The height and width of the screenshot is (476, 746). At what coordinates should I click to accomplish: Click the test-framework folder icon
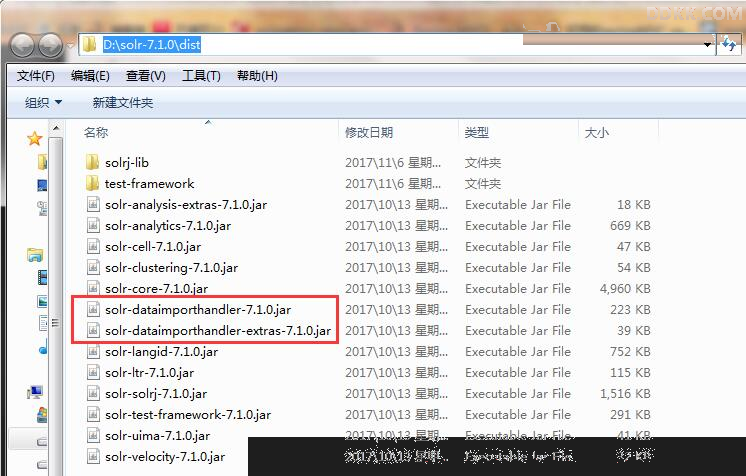tap(92, 183)
